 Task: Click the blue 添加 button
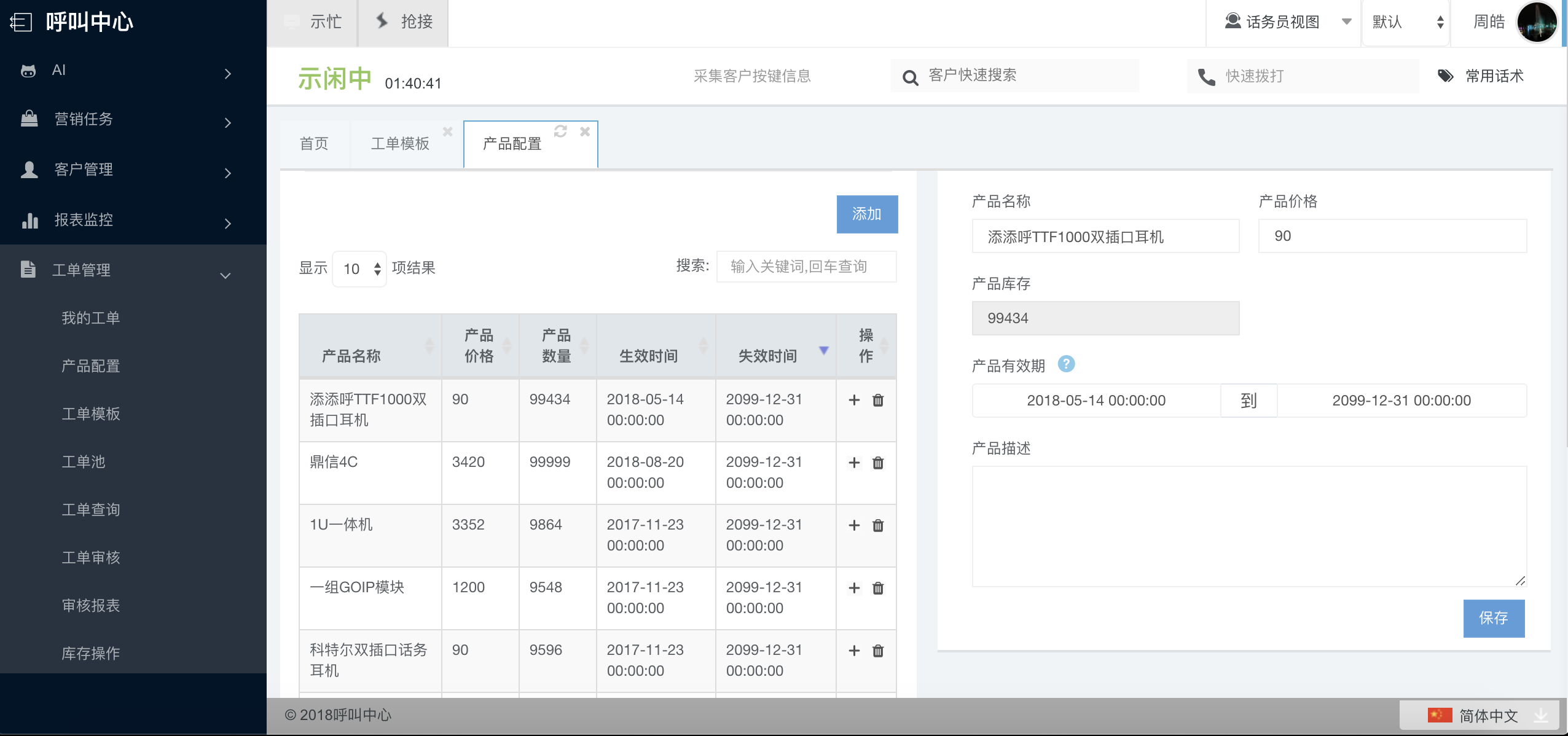point(866,214)
